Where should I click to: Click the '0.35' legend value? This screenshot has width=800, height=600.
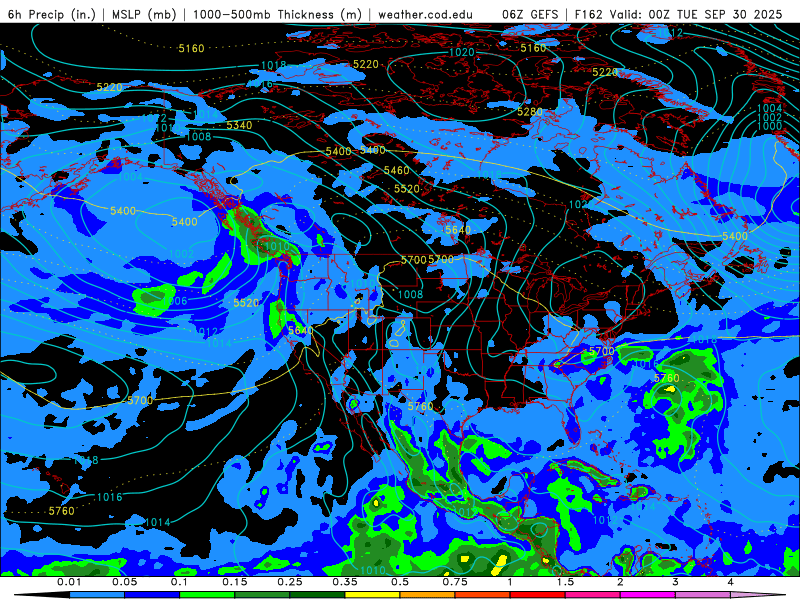tap(345, 582)
